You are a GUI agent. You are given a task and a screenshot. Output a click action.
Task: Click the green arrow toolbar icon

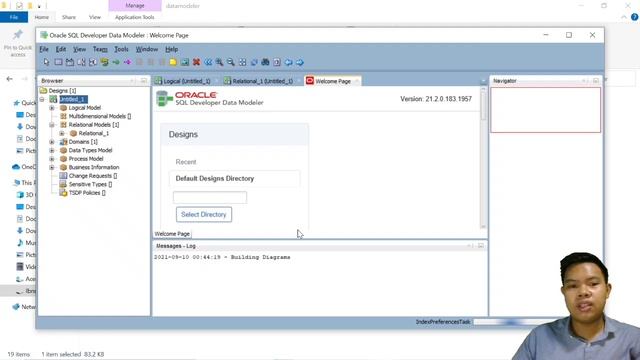pyautogui.click(x=116, y=62)
